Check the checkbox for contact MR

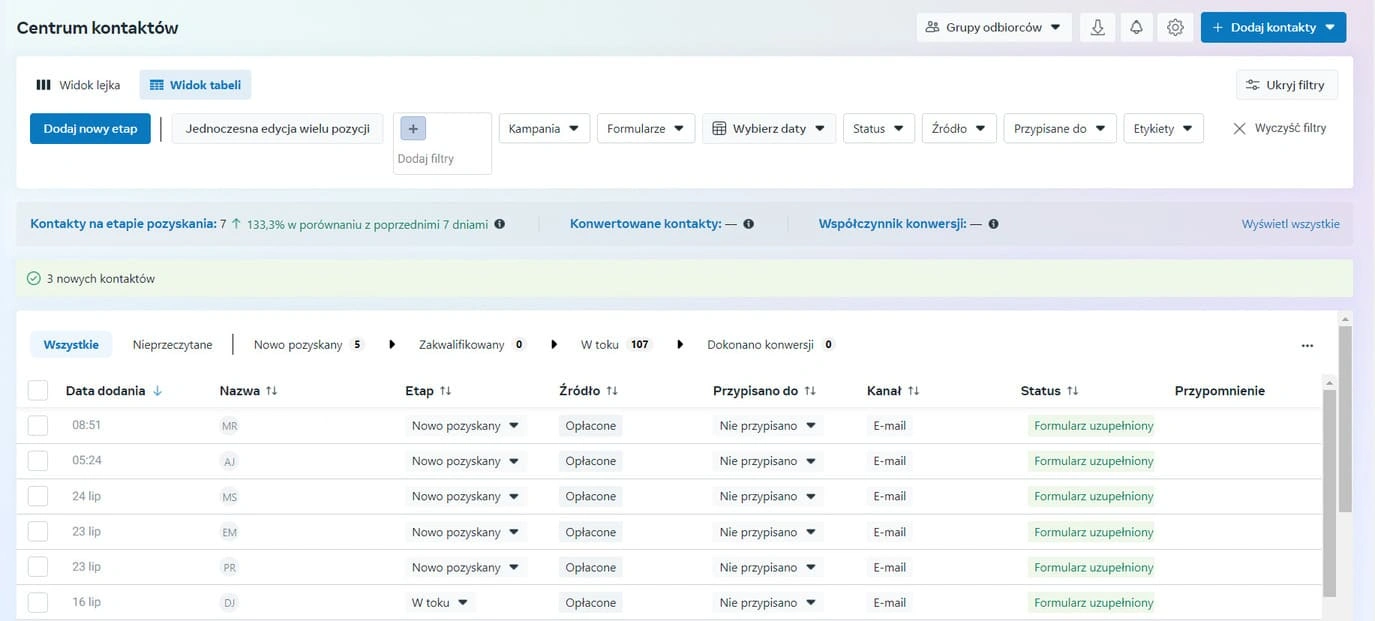37,424
